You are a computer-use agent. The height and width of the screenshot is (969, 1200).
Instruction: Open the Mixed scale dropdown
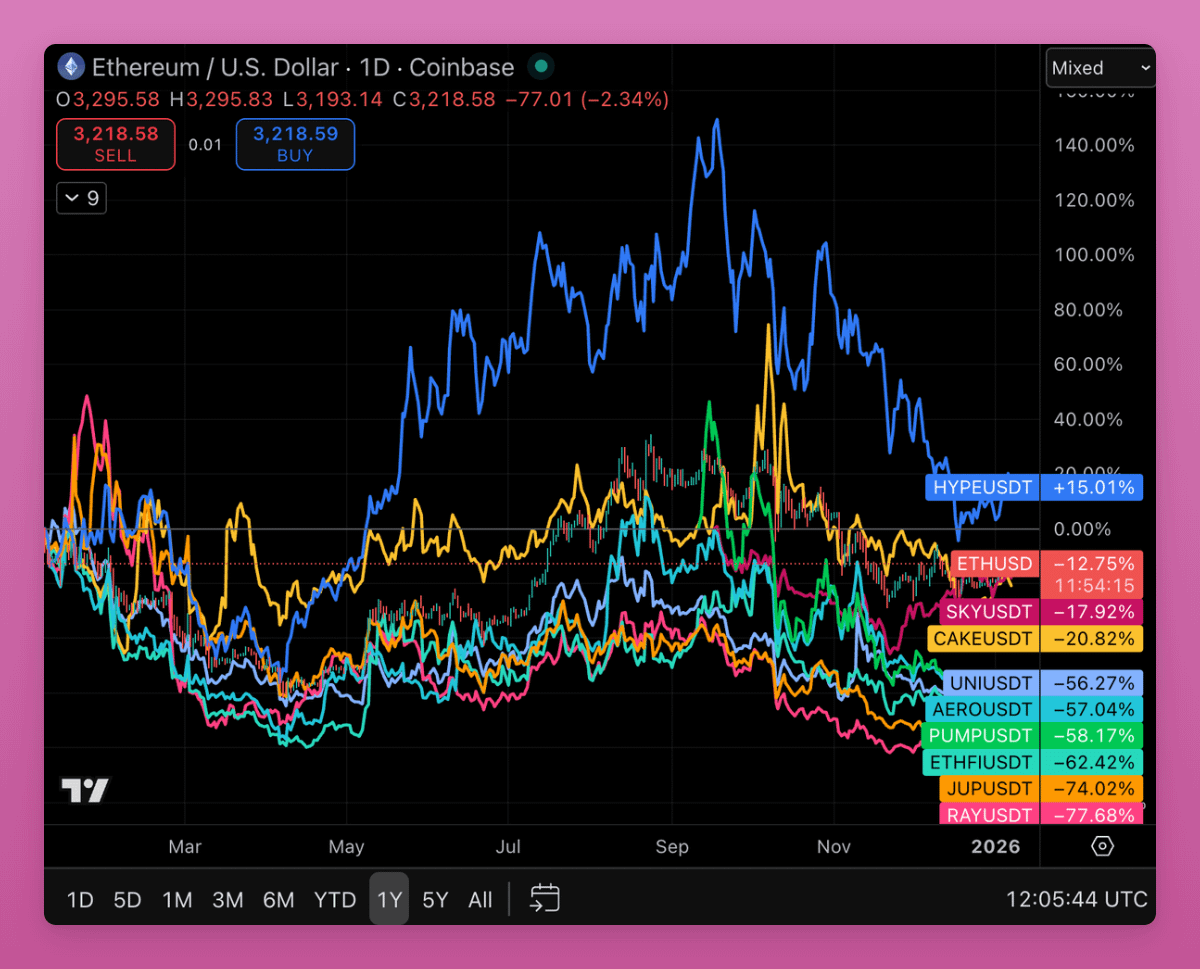point(1101,68)
